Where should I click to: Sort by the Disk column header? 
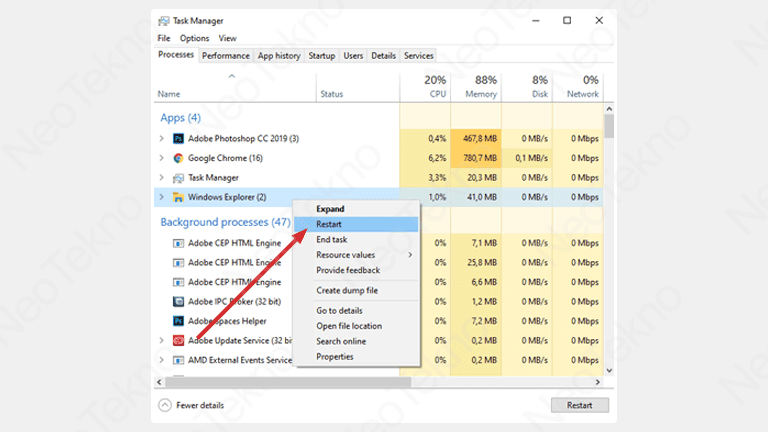(527, 87)
